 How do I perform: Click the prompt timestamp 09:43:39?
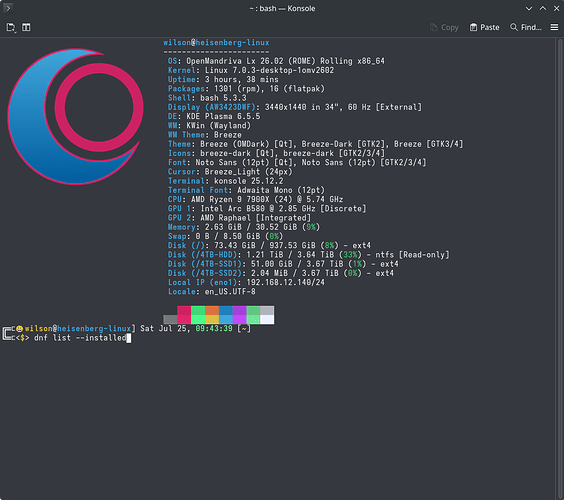(x=214, y=329)
